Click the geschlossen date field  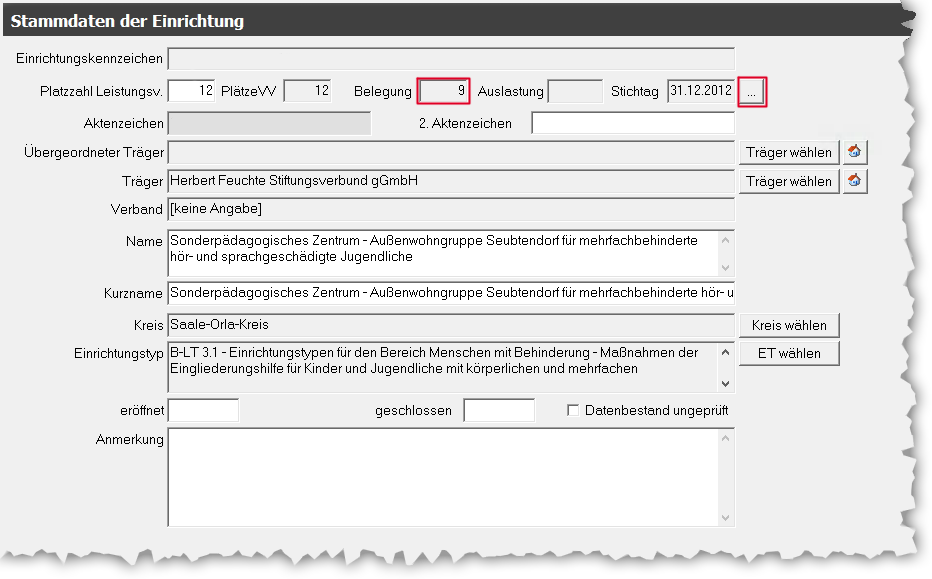pos(499,410)
